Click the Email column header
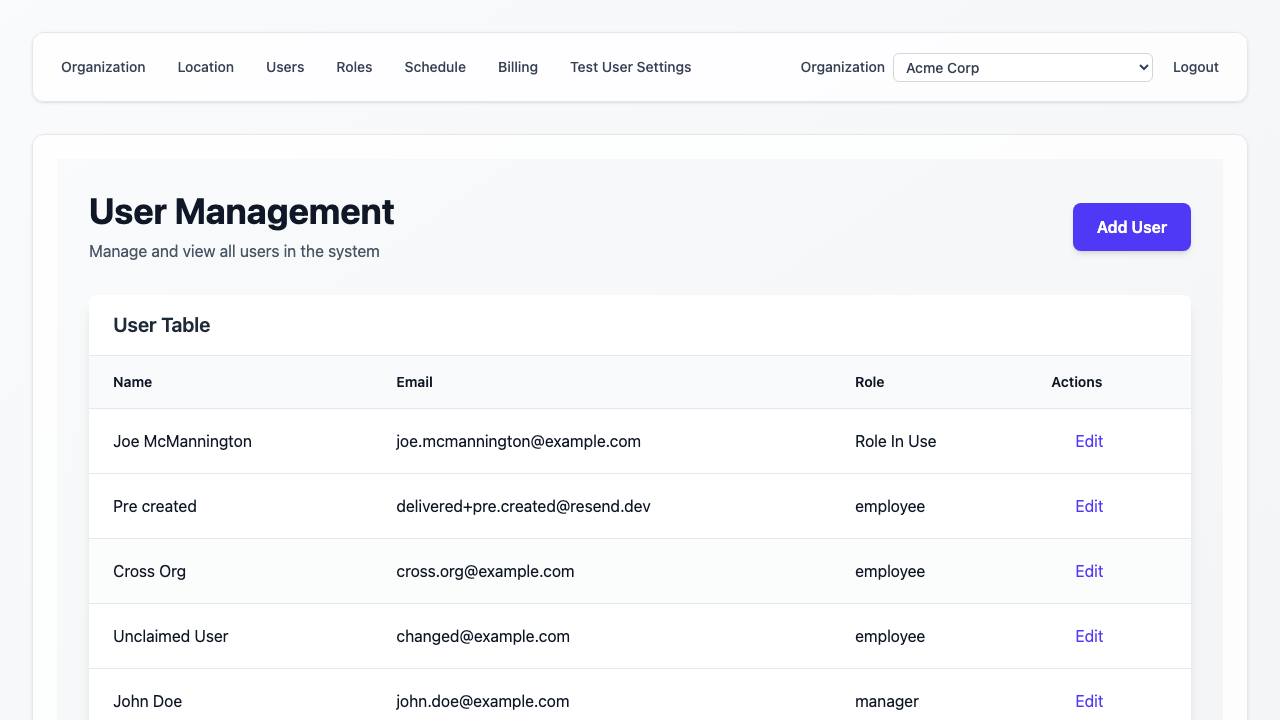 pos(414,382)
